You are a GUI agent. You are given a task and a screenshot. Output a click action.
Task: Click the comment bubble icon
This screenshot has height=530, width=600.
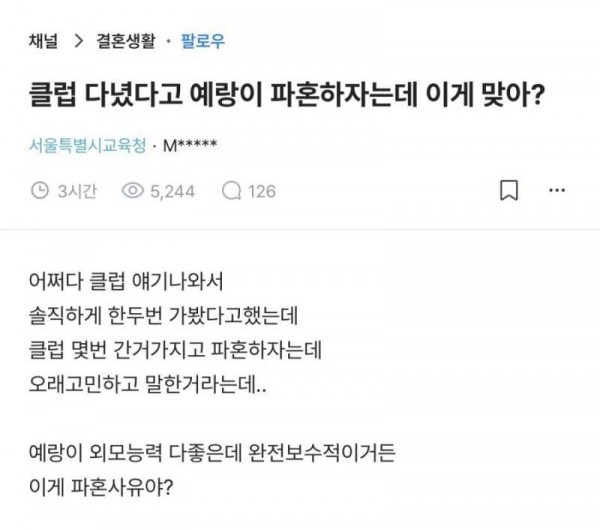tap(232, 191)
